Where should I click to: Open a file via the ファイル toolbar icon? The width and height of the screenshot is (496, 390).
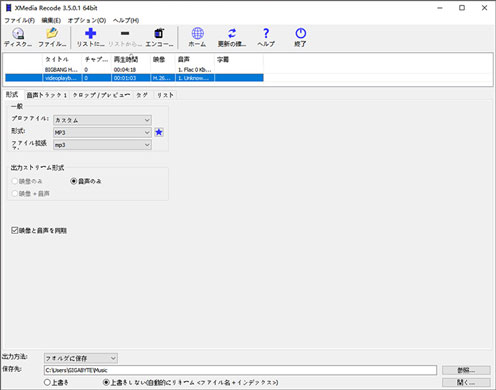(52, 37)
